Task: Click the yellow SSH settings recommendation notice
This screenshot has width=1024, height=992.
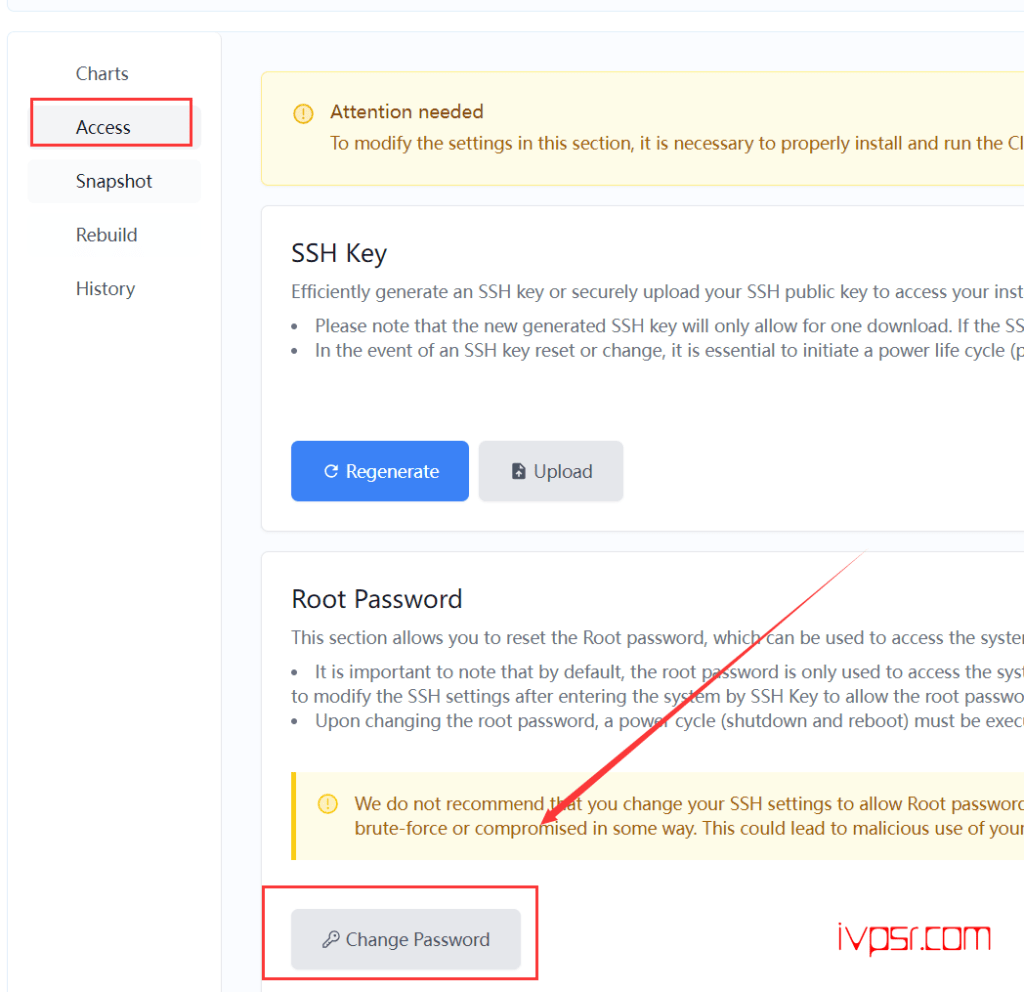Action: pos(650,815)
